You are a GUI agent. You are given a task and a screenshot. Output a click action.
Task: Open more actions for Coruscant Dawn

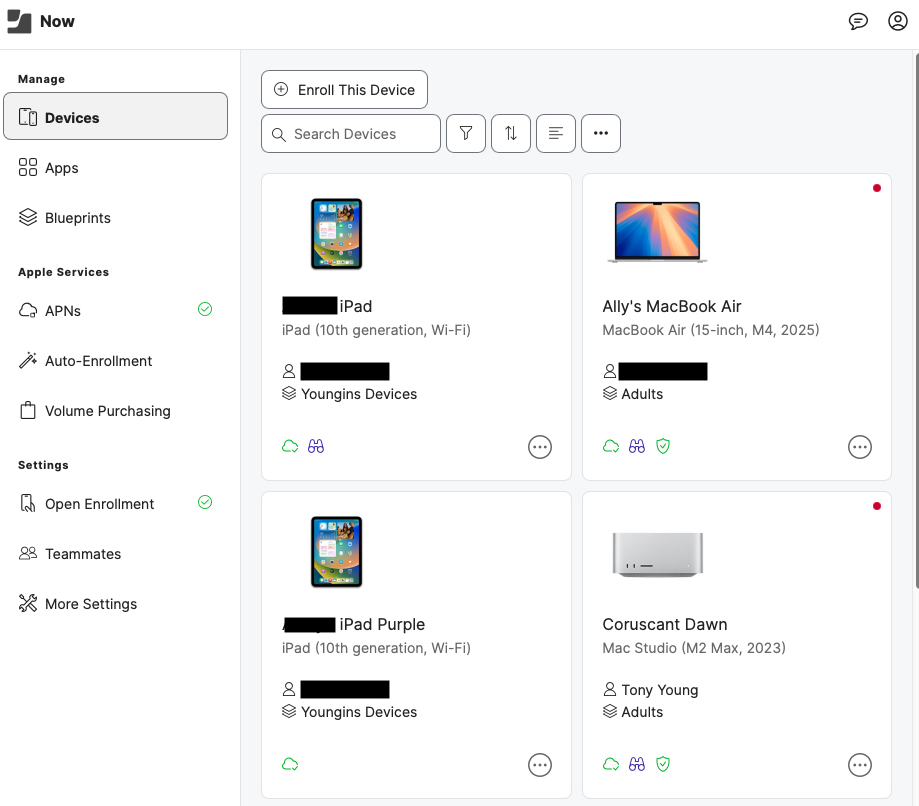tap(860, 765)
